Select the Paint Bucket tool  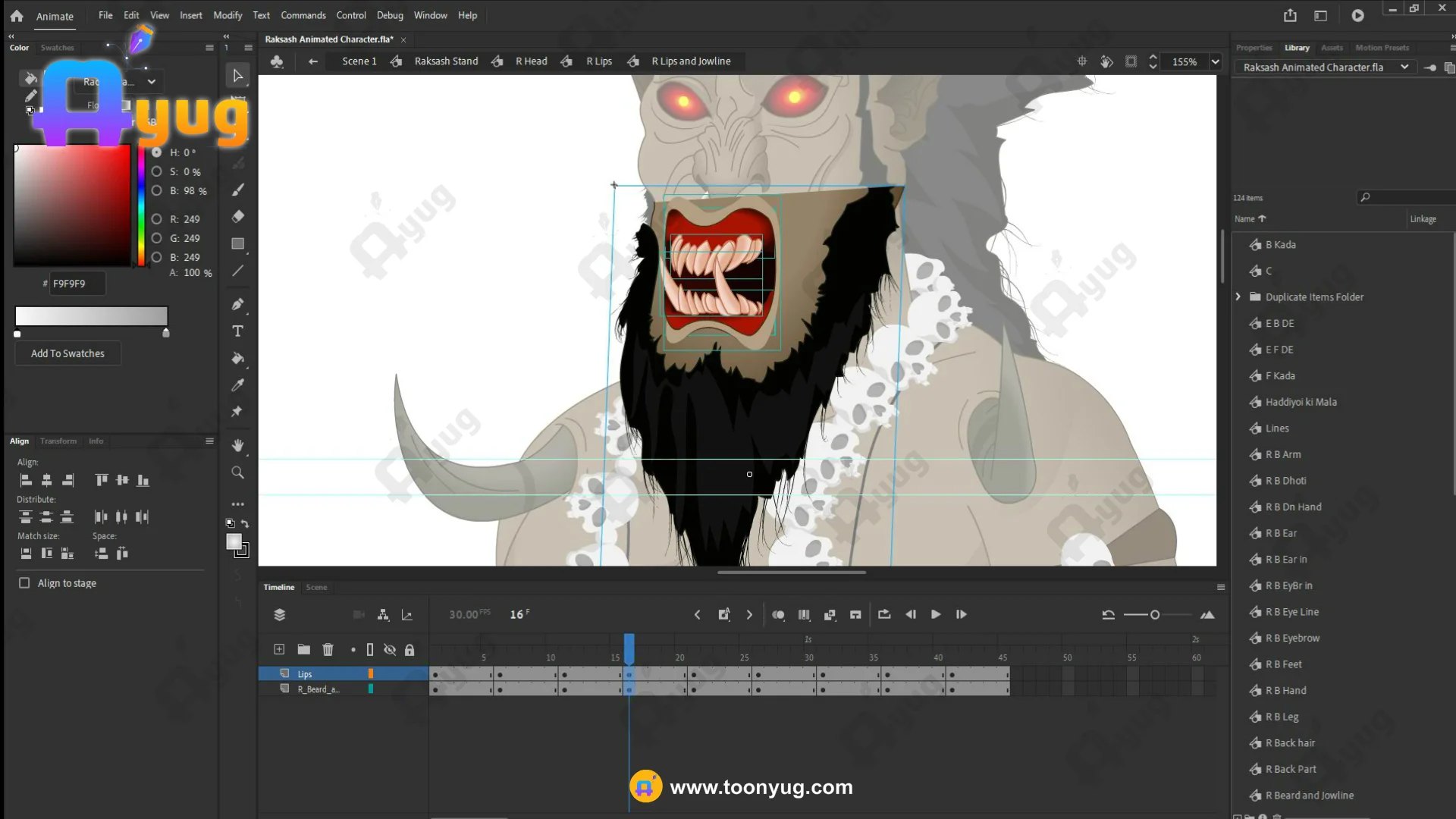237,358
